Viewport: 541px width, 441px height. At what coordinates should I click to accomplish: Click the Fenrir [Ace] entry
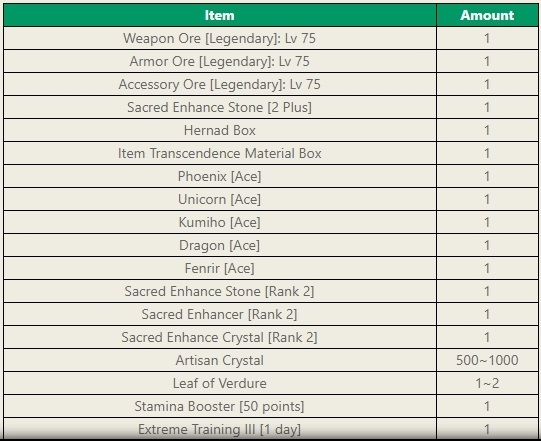click(x=220, y=268)
